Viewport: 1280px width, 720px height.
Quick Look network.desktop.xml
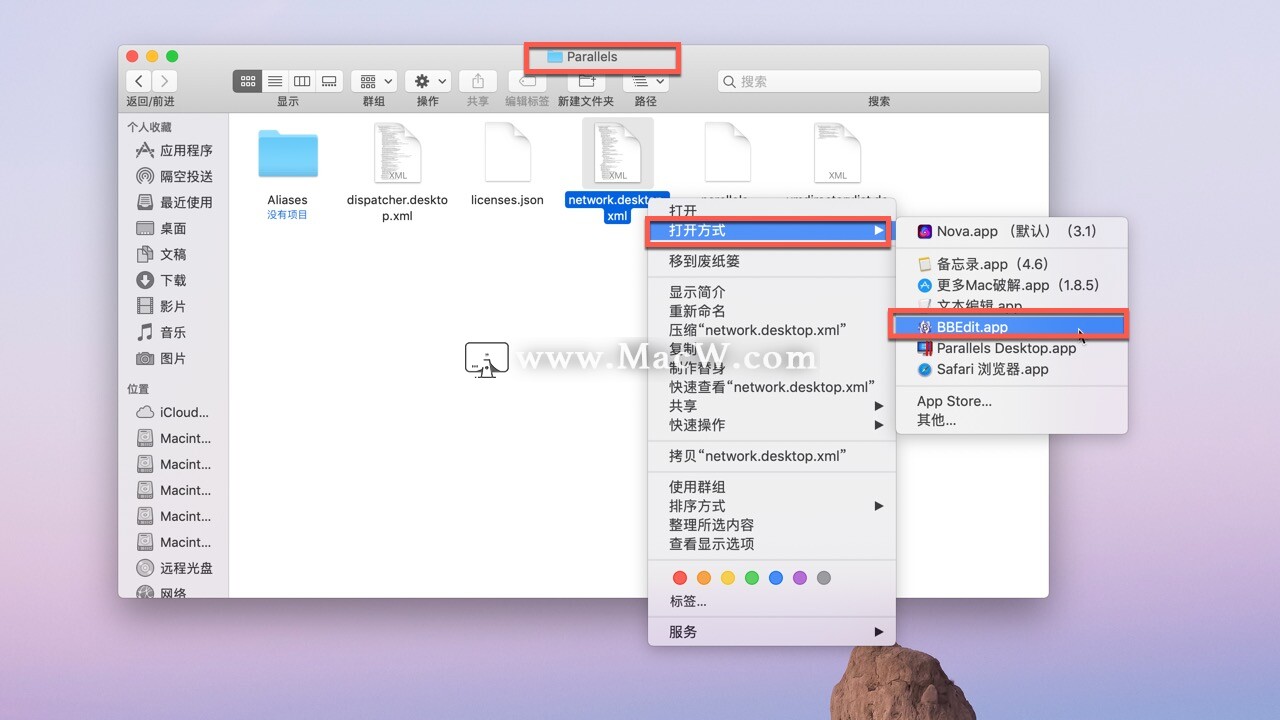[772, 387]
